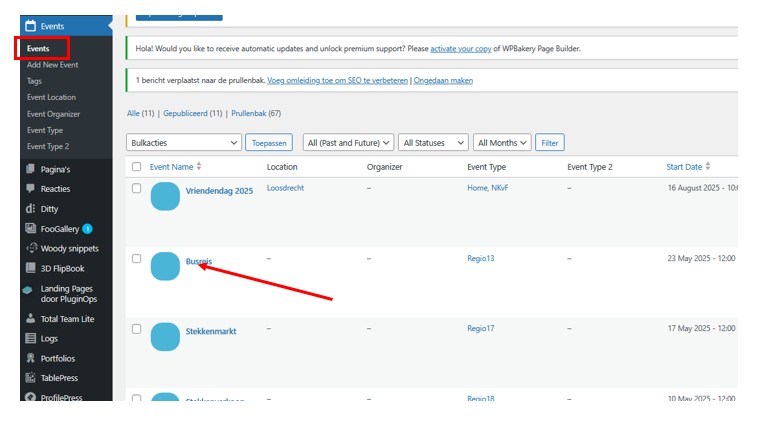Screen dimensions: 760x423
Task: Open Event Type 2 in sidebar
Action: point(48,146)
